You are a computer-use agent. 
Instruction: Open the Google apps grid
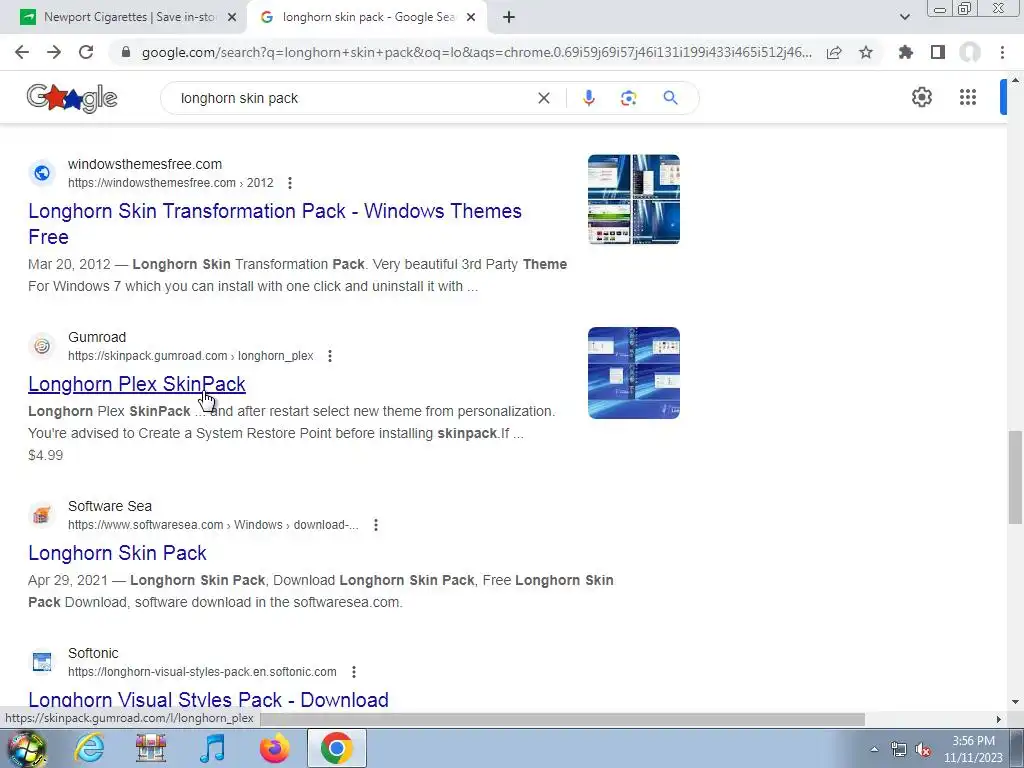[968, 97]
